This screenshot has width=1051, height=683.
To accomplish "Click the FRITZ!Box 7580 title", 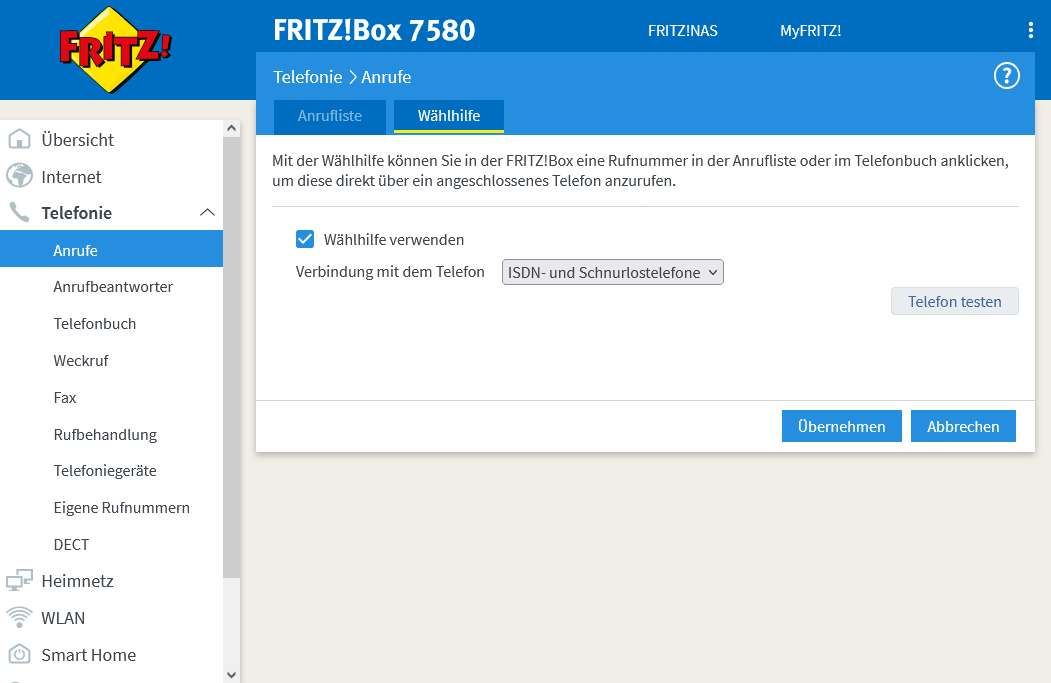I will (x=374, y=30).
